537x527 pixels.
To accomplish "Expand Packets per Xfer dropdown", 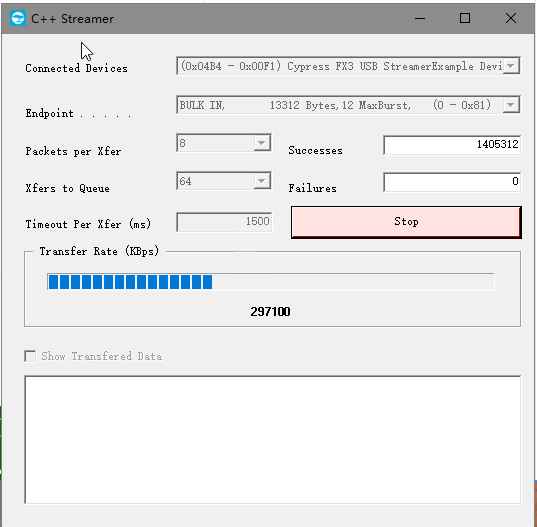I will pyautogui.click(x=261, y=143).
